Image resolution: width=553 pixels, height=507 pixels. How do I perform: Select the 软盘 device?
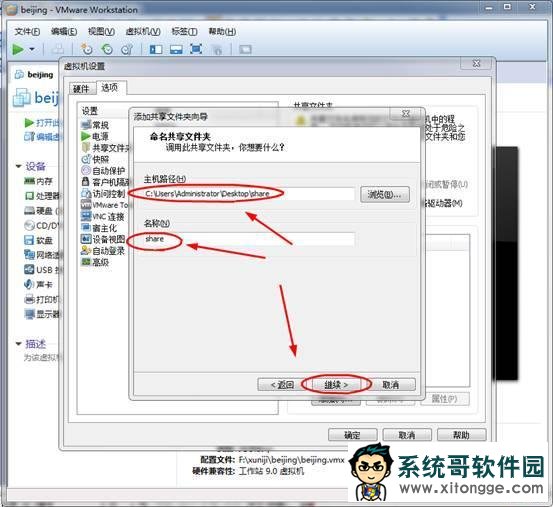pyautogui.click(x=38, y=240)
